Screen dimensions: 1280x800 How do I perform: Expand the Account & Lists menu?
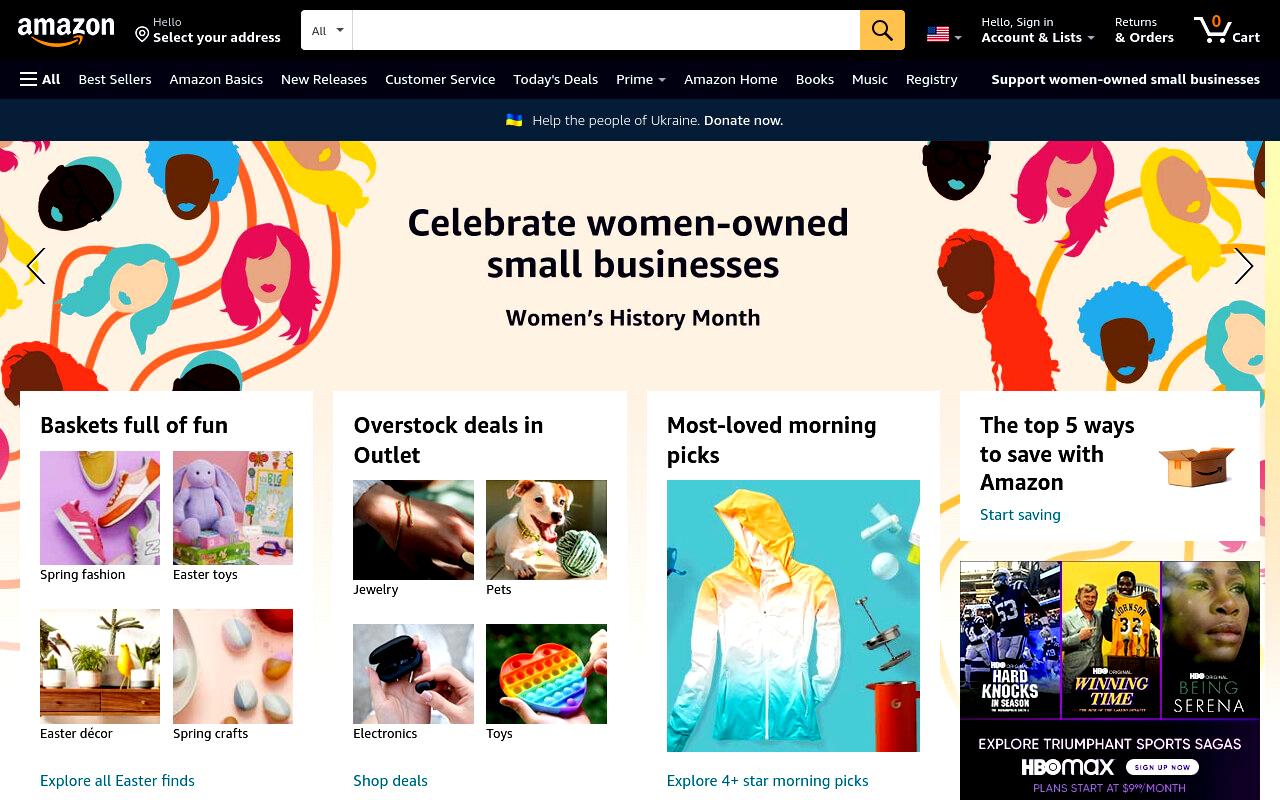[1038, 30]
